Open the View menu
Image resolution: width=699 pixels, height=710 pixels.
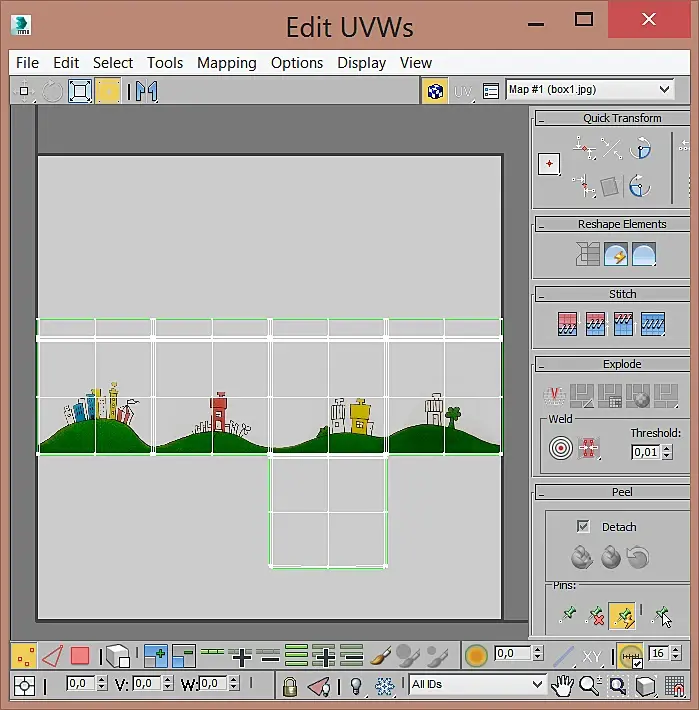[416, 62]
